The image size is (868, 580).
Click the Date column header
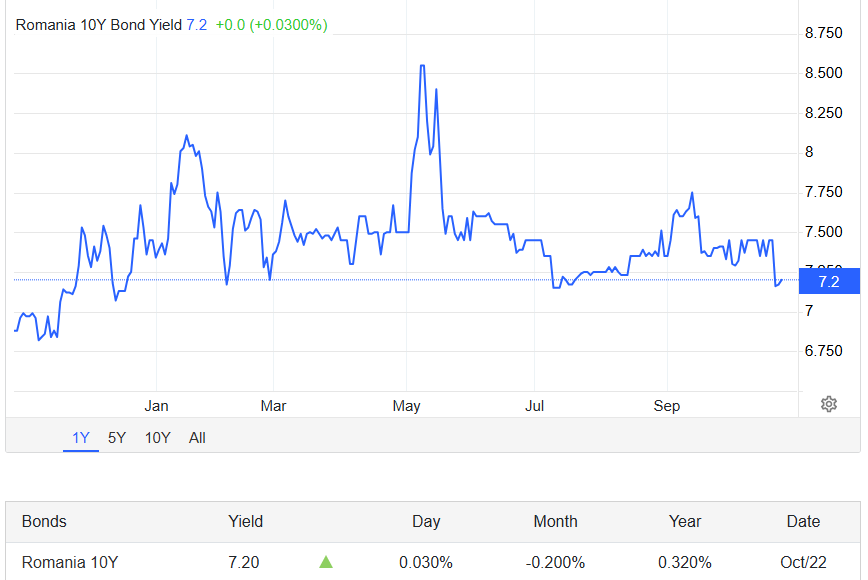[x=803, y=521]
